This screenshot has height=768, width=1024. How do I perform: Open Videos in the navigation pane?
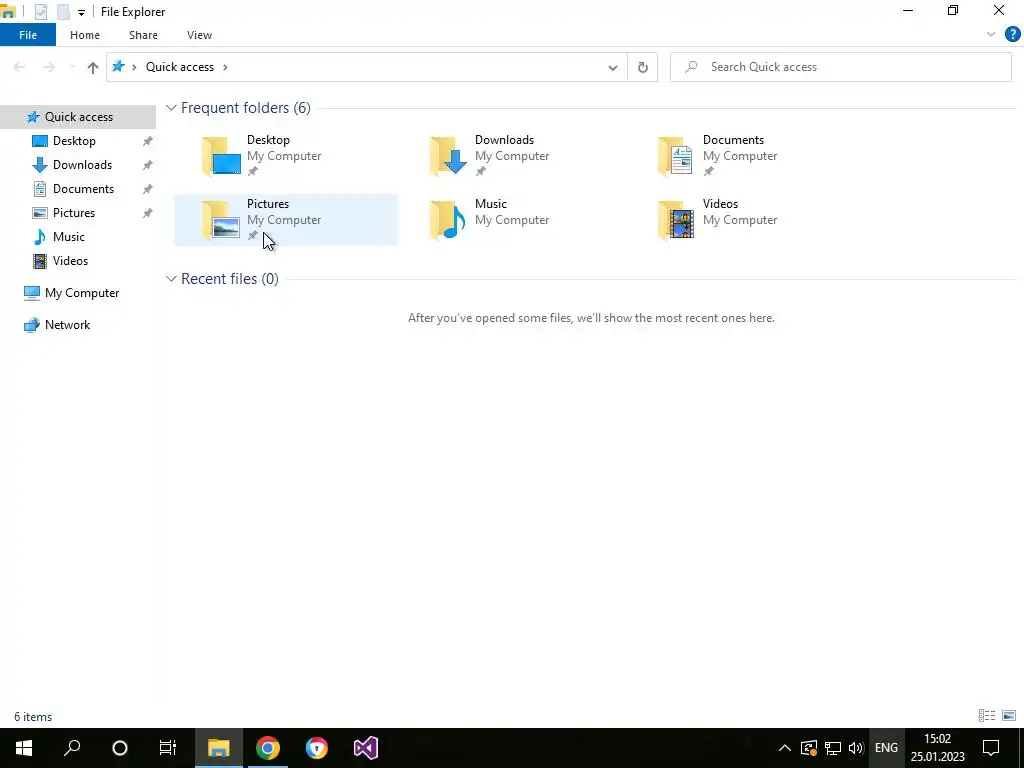coord(70,261)
